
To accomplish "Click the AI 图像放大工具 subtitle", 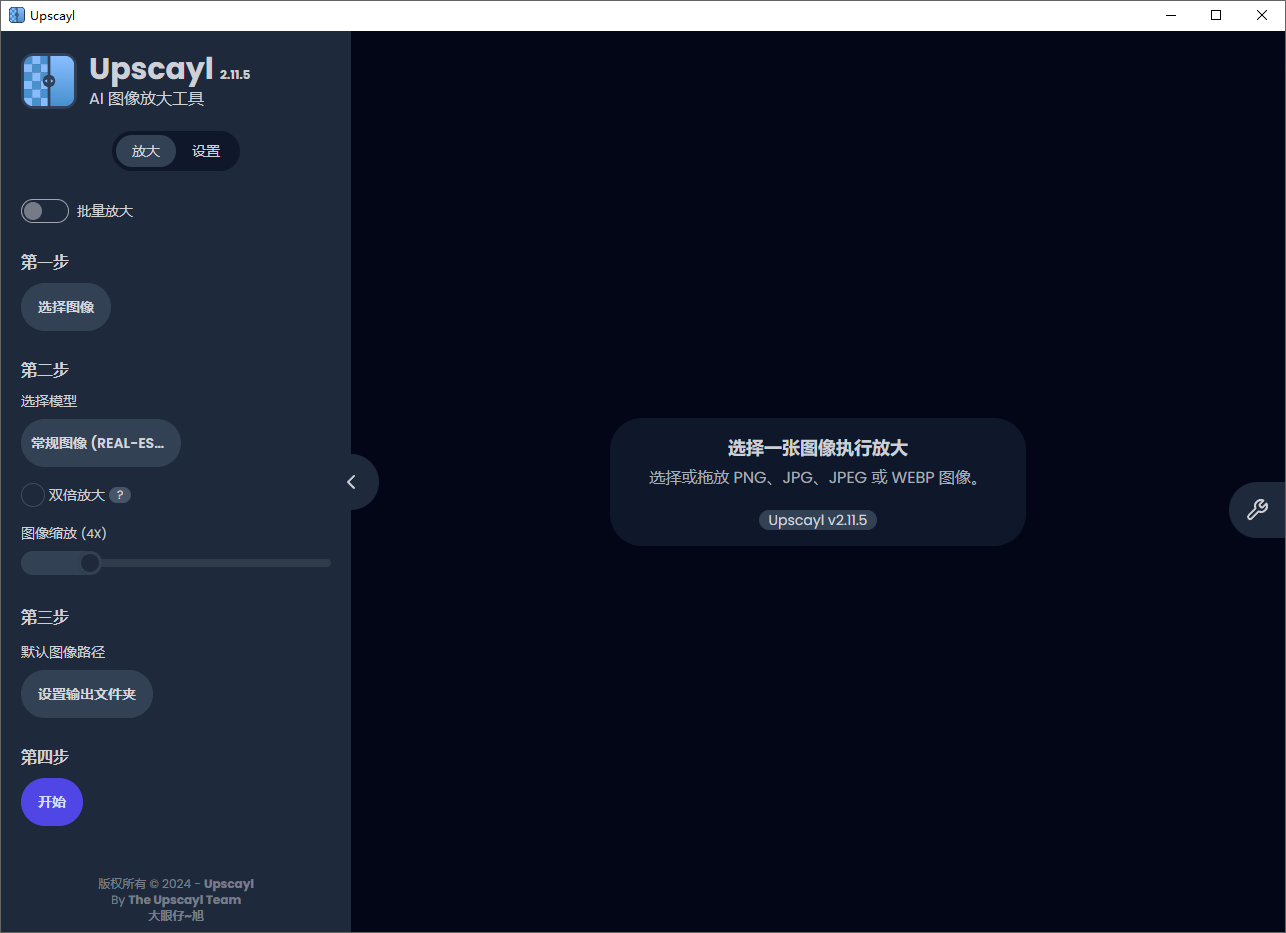I will pos(146,98).
